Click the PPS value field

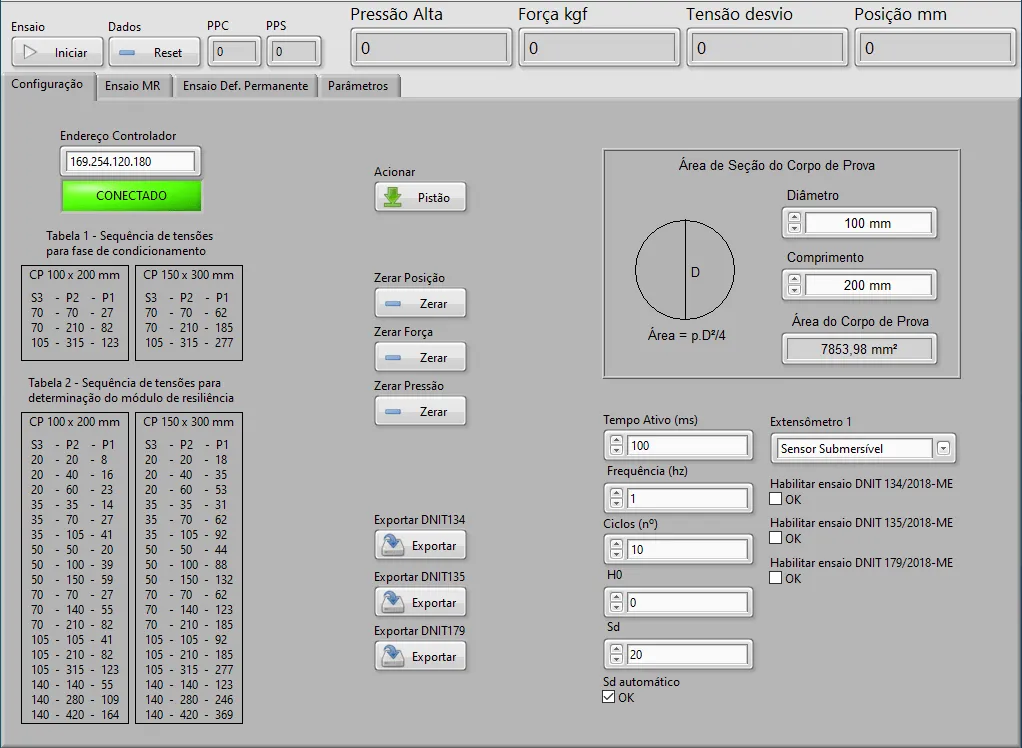click(294, 51)
